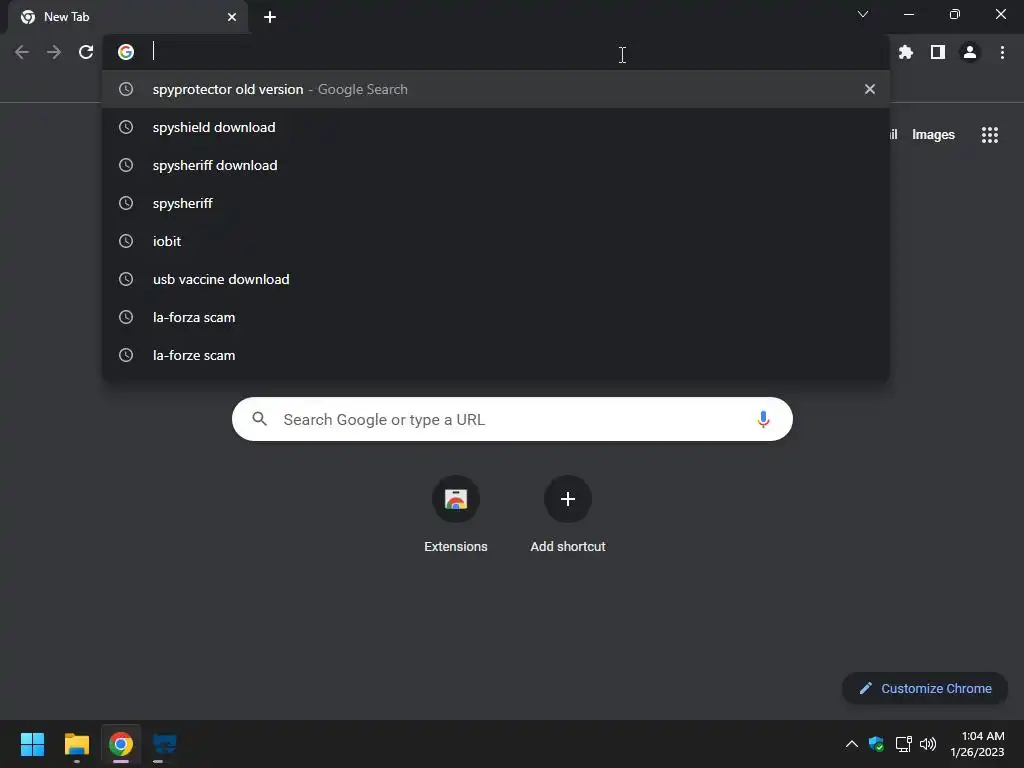The height and width of the screenshot is (768, 1024).
Task: Toggle the Chrome side panel icon
Action: pyautogui.click(x=938, y=52)
